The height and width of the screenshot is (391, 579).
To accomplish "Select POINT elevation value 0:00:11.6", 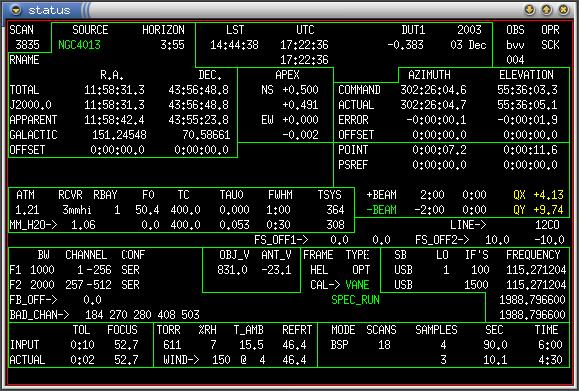I will [530, 150].
